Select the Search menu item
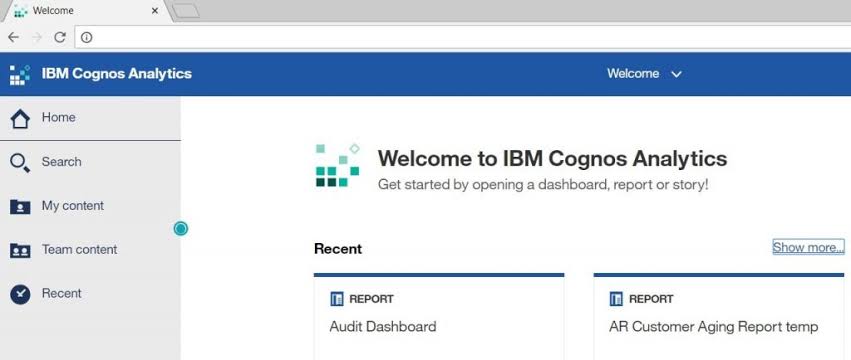Screen dimensions: 851x360 coord(90,162)
